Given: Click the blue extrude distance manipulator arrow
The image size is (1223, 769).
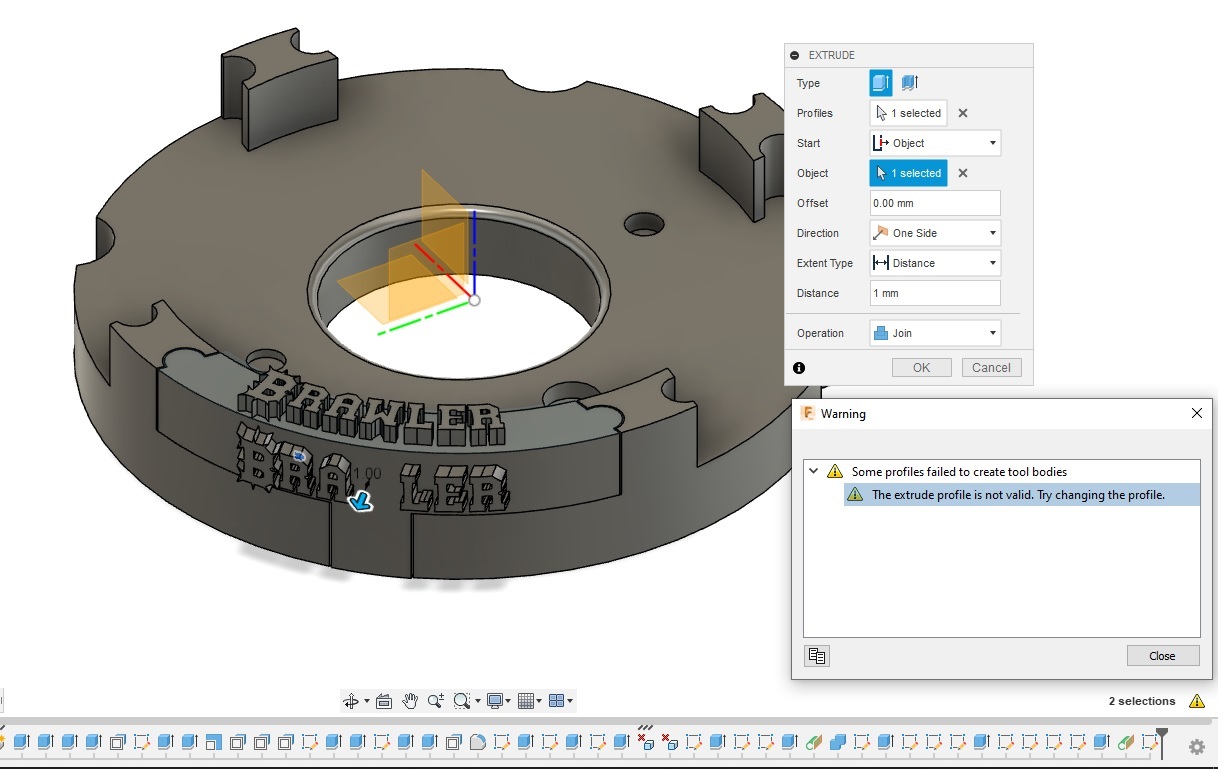Looking at the screenshot, I should (361, 502).
